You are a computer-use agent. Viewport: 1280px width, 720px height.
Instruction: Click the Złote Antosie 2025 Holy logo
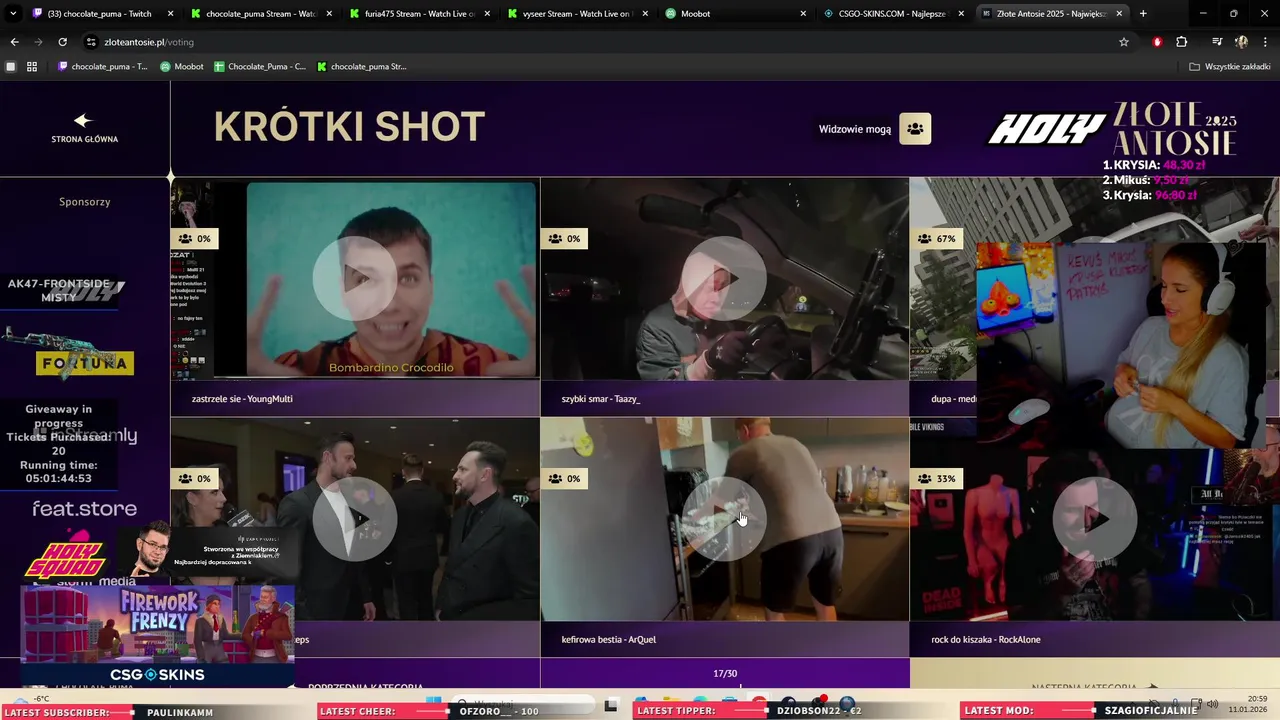tap(1112, 129)
